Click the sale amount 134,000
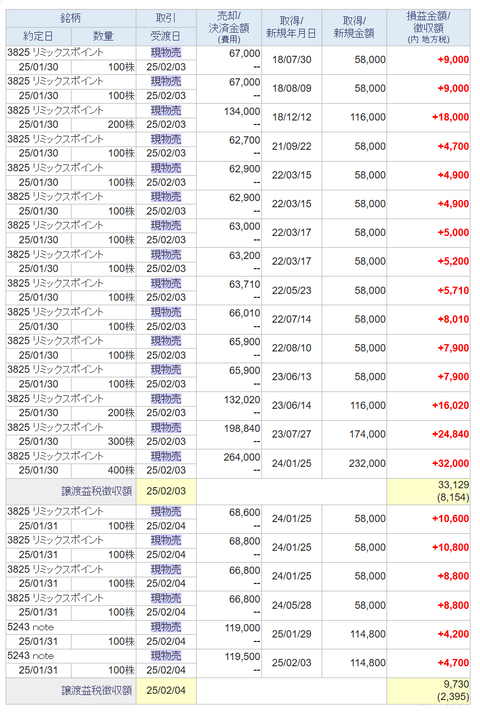The height and width of the screenshot is (713, 480). (242, 111)
